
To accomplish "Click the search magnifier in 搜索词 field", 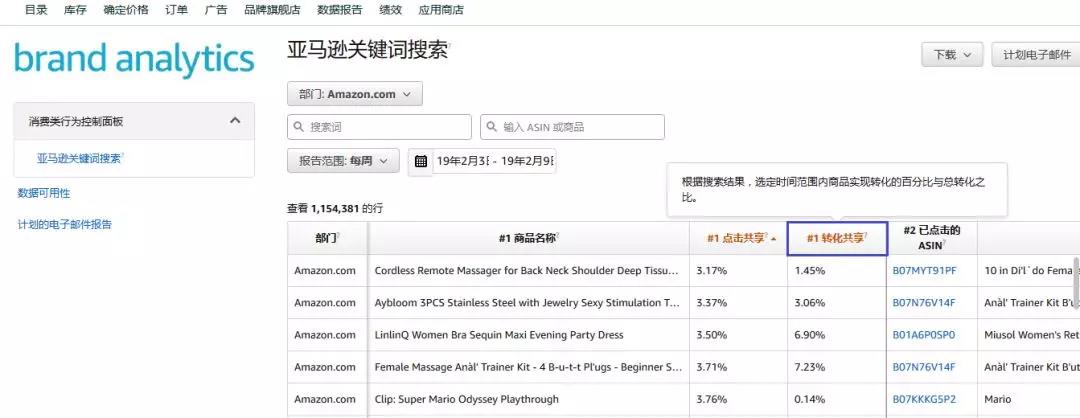I will pyautogui.click(x=299, y=127).
